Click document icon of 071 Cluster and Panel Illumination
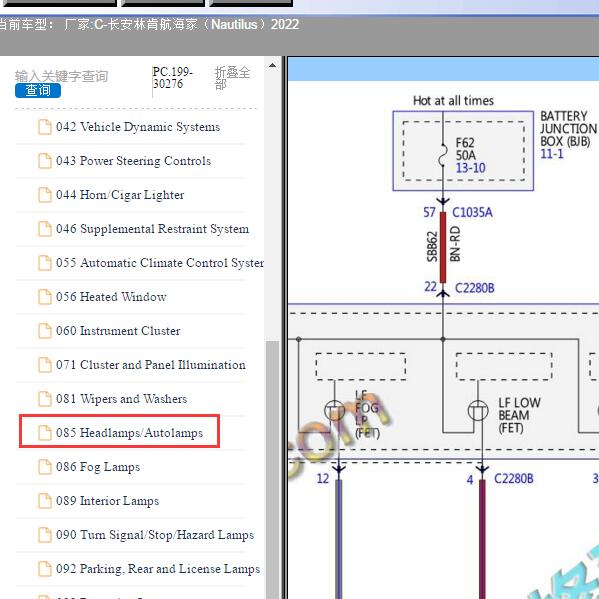 click(x=45, y=365)
